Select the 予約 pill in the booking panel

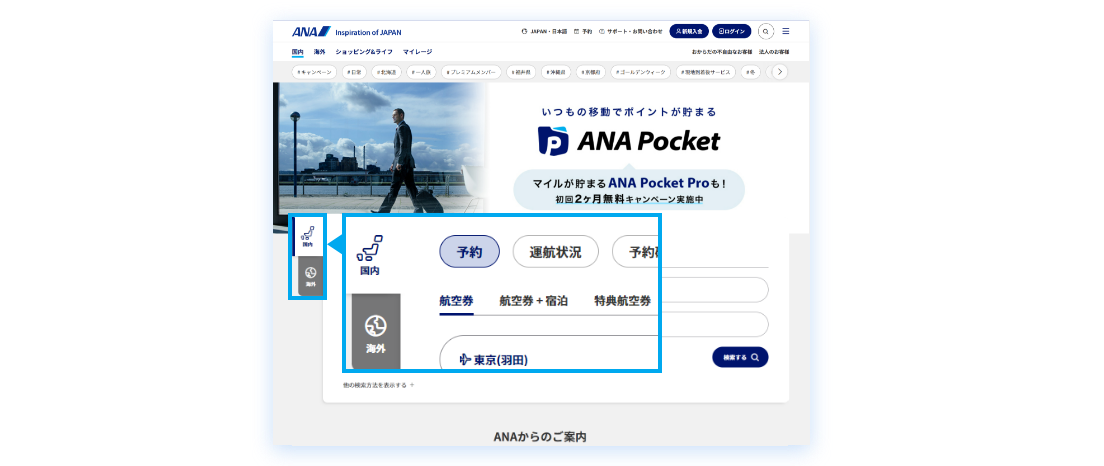coord(469,252)
